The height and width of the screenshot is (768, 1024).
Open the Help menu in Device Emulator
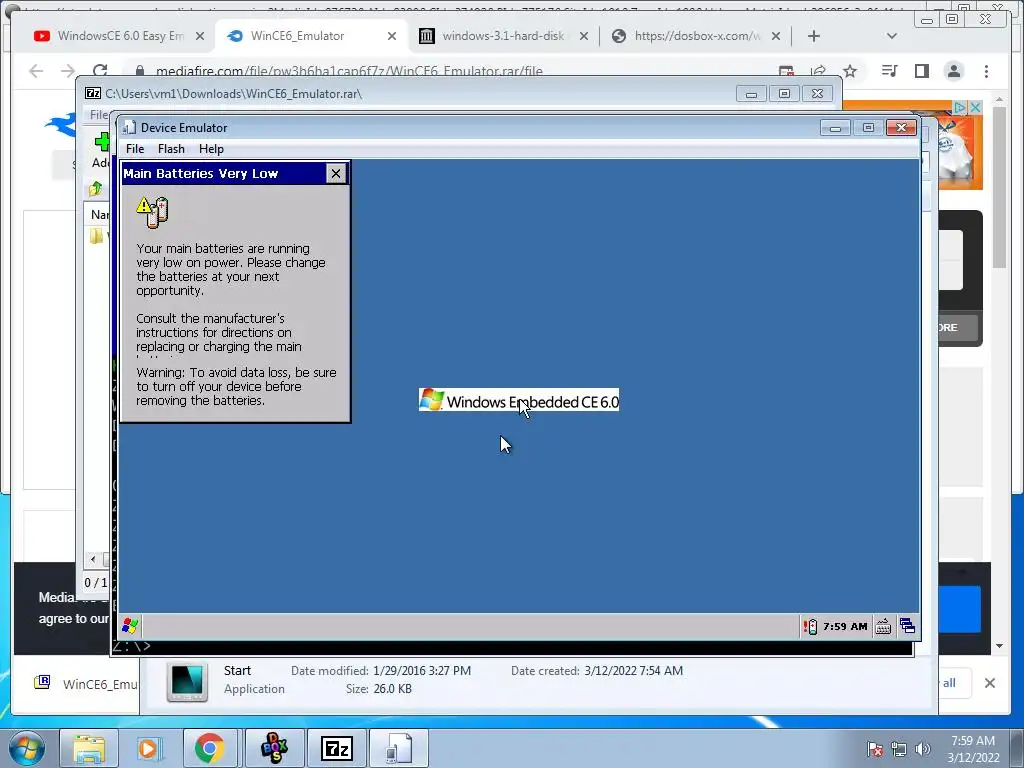[211, 149]
